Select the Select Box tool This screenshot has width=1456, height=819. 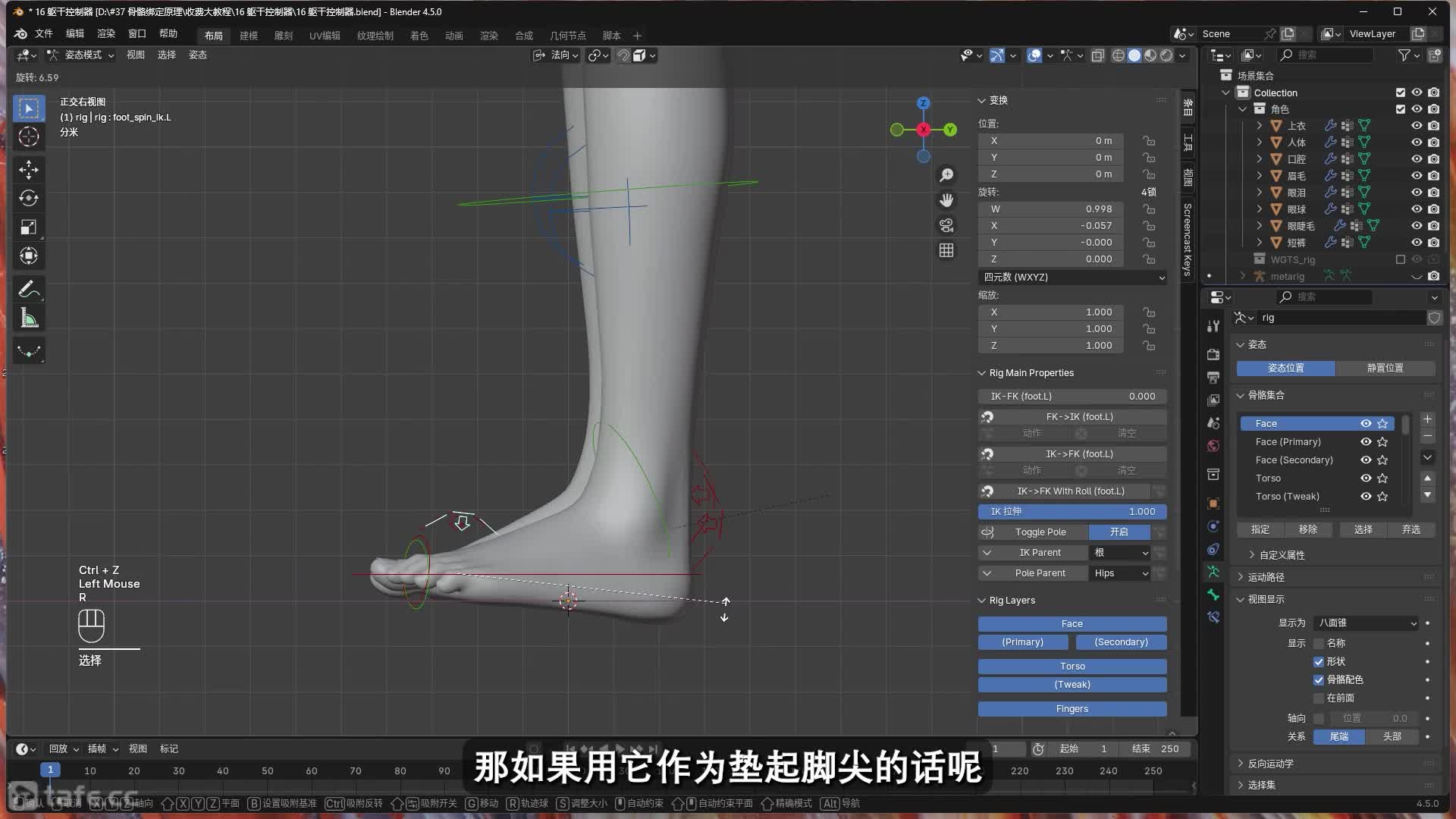29,108
